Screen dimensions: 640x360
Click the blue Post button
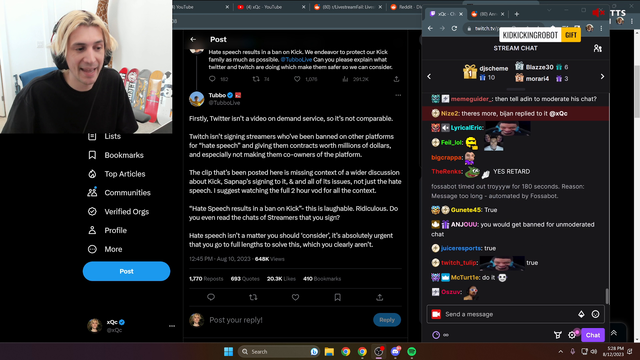(x=127, y=271)
